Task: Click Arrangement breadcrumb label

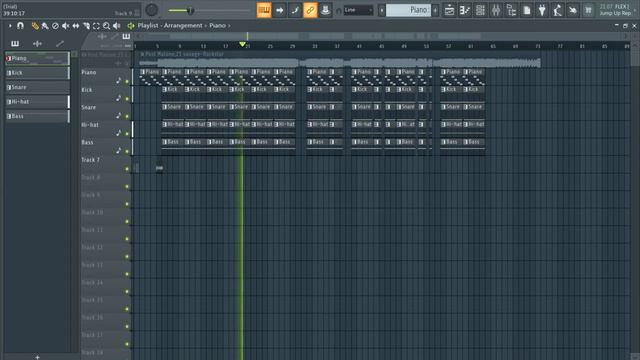Action: click(183, 26)
